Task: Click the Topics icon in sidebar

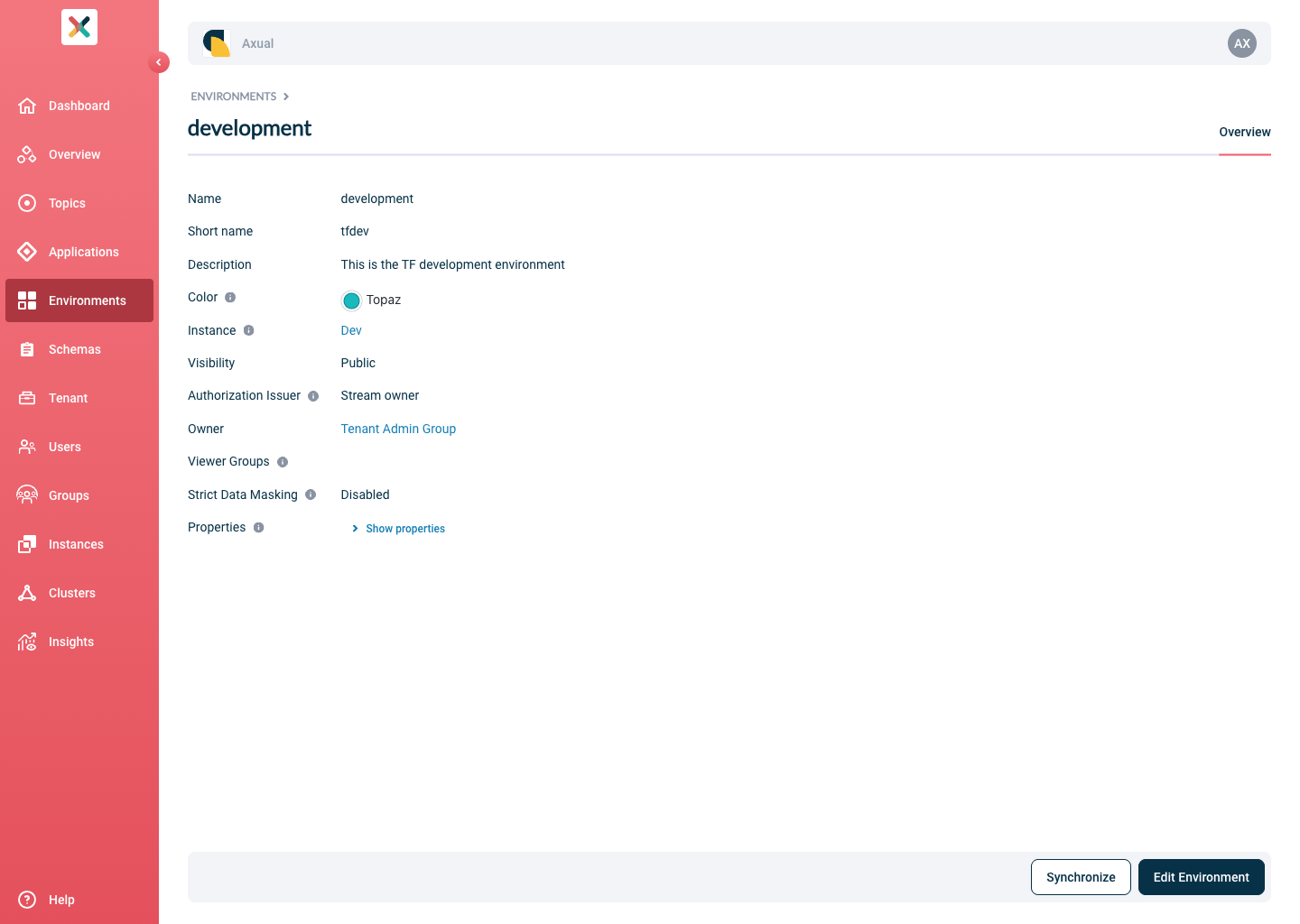Action: [27, 203]
